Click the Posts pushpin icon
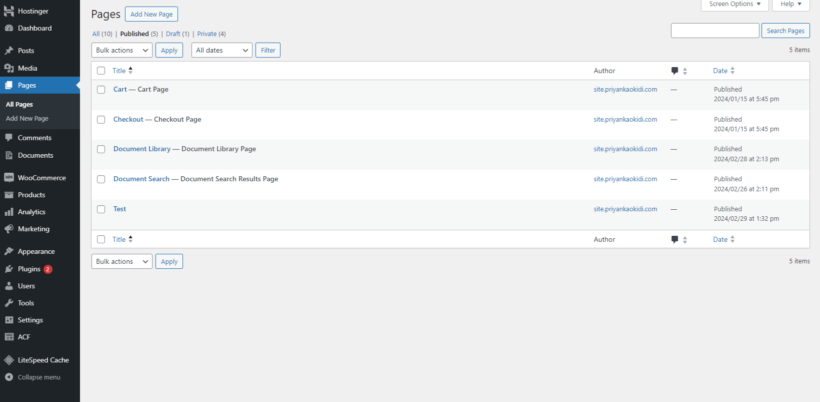This screenshot has height=402, width=820. pos(8,51)
